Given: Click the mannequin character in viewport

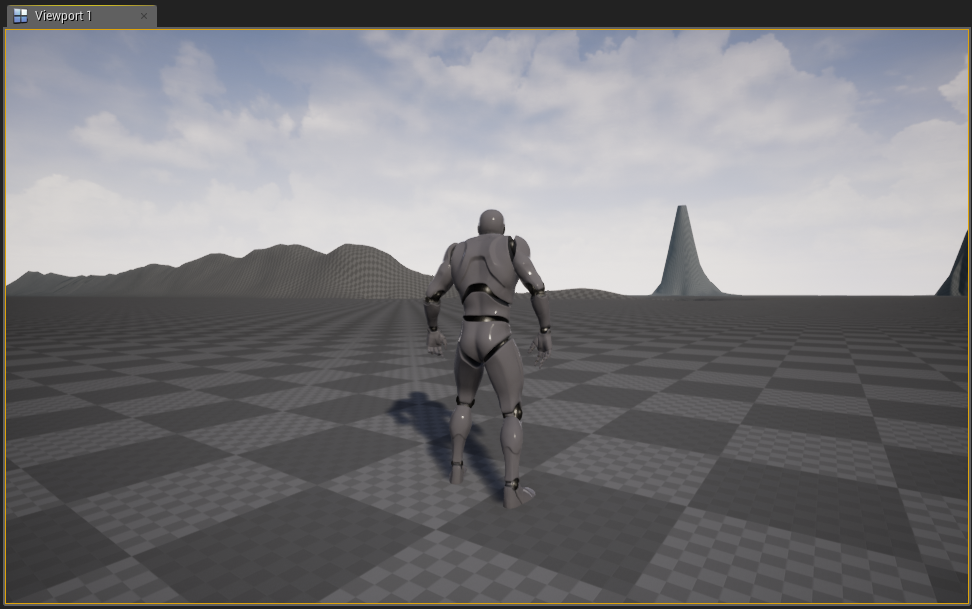Looking at the screenshot, I should click(x=487, y=358).
